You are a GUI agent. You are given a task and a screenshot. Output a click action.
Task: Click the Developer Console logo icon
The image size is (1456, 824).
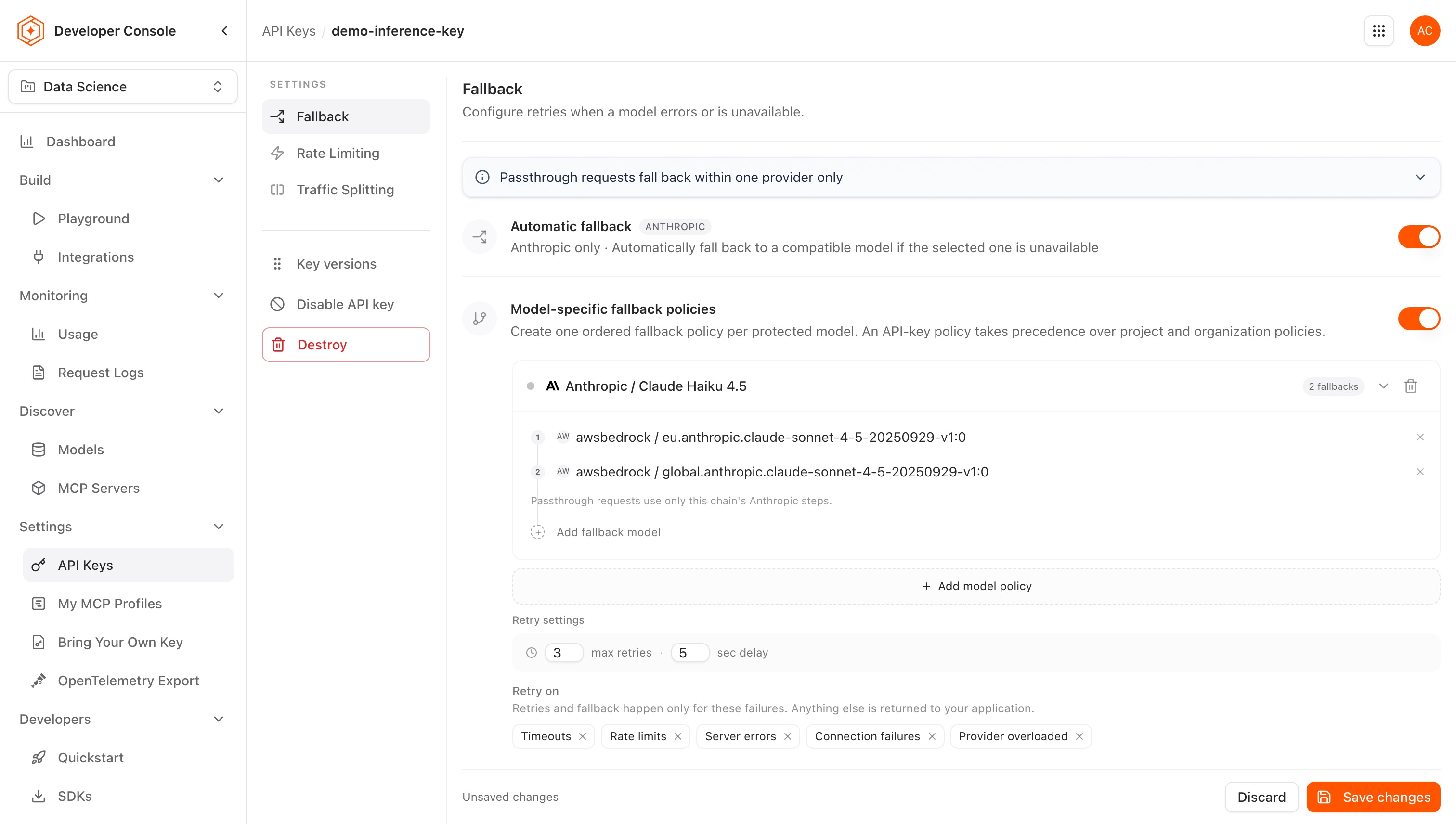(x=30, y=30)
